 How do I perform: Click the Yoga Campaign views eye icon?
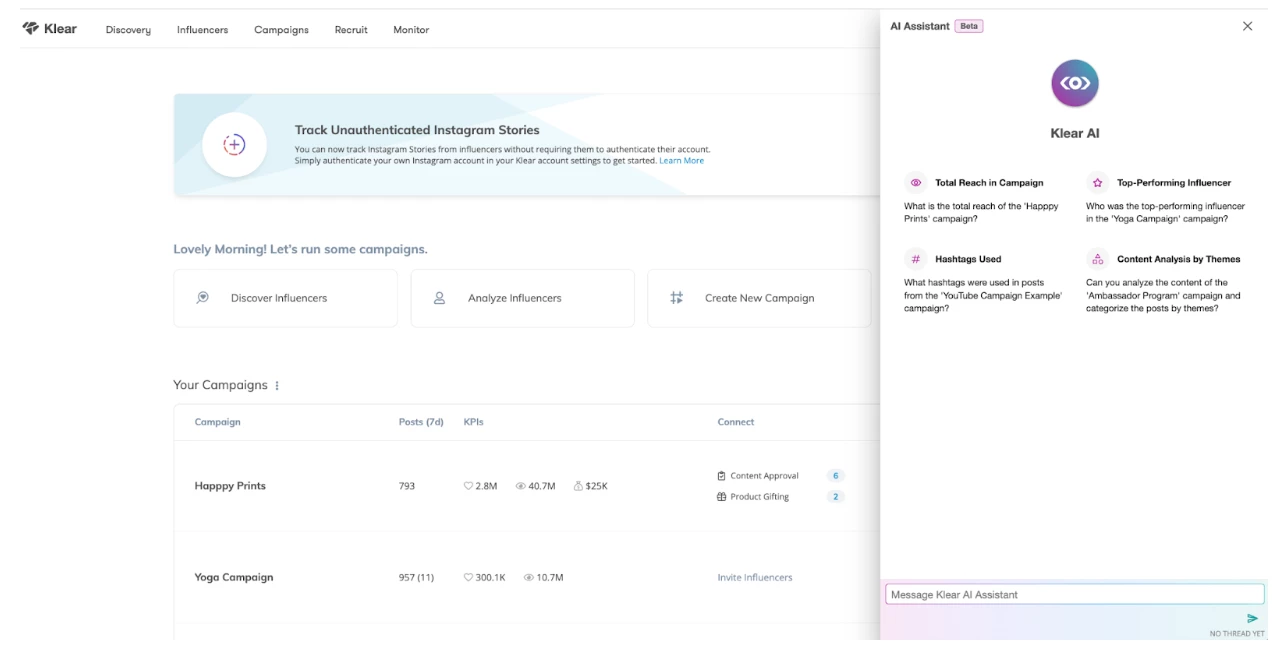[x=528, y=578]
